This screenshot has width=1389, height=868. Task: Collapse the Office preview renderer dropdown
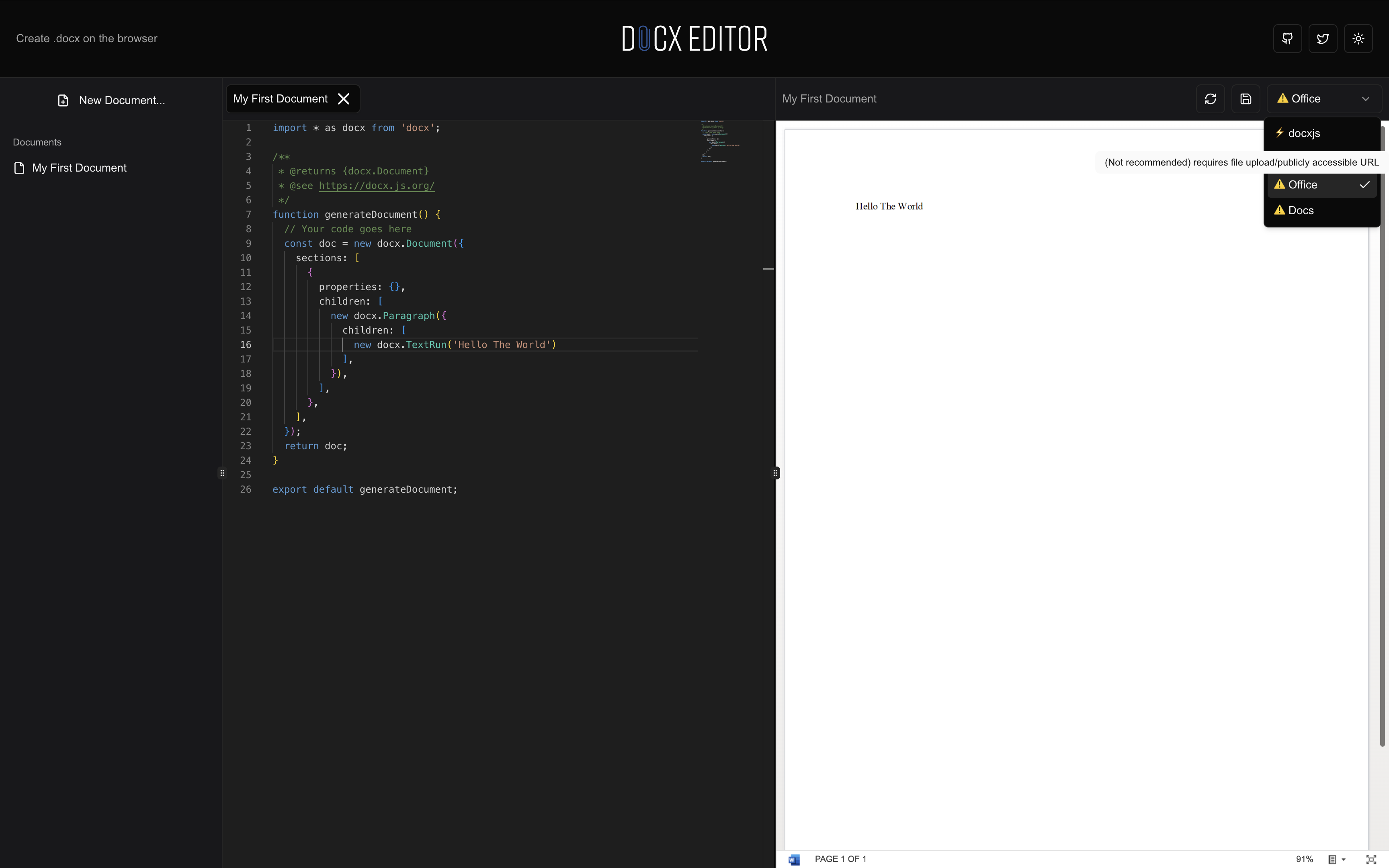pos(1324,99)
